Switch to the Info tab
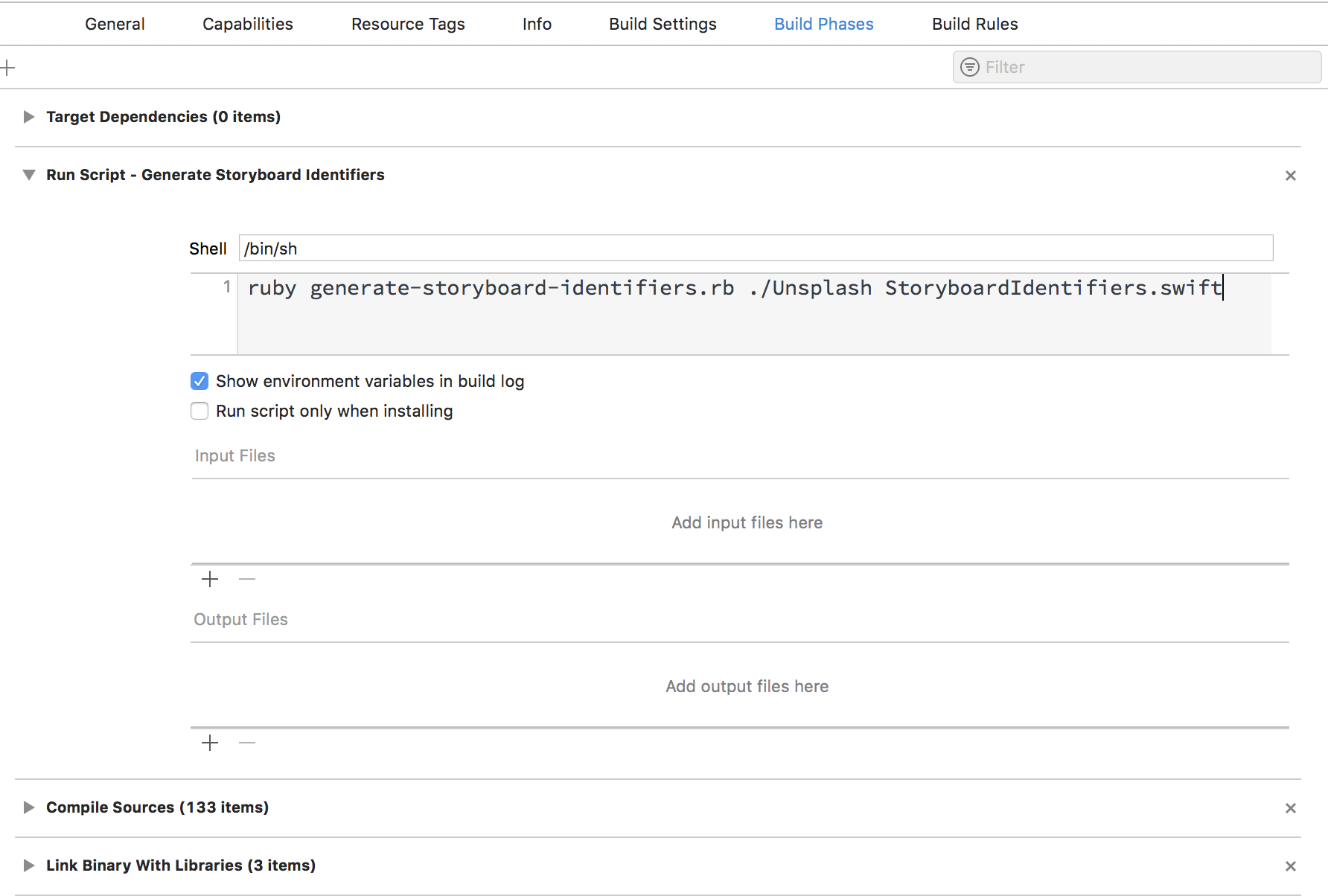 click(x=537, y=24)
